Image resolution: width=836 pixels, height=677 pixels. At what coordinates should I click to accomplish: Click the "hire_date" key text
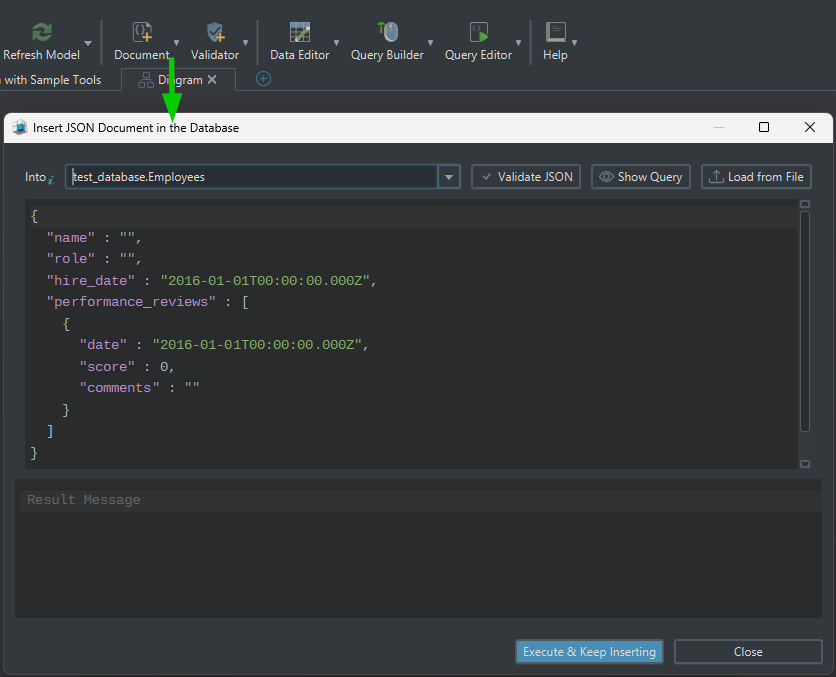pos(91,281)
